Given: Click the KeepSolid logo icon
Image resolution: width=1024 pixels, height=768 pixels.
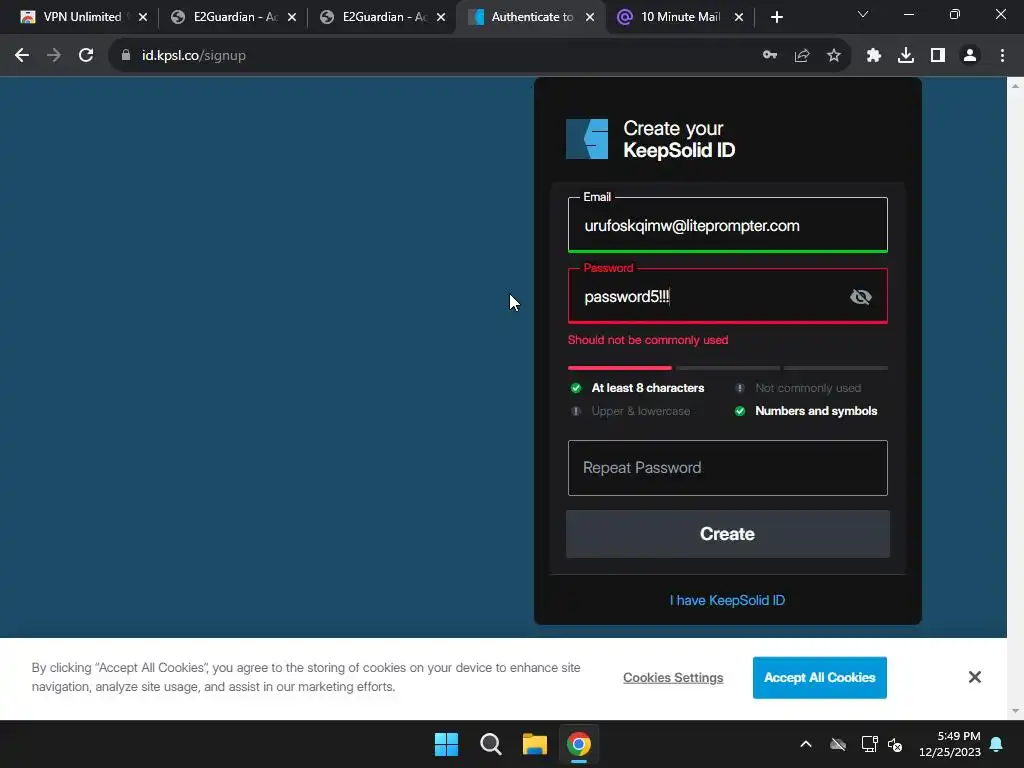Looking at the screenshot, I should pyautogui.click(x=586, y=138).
